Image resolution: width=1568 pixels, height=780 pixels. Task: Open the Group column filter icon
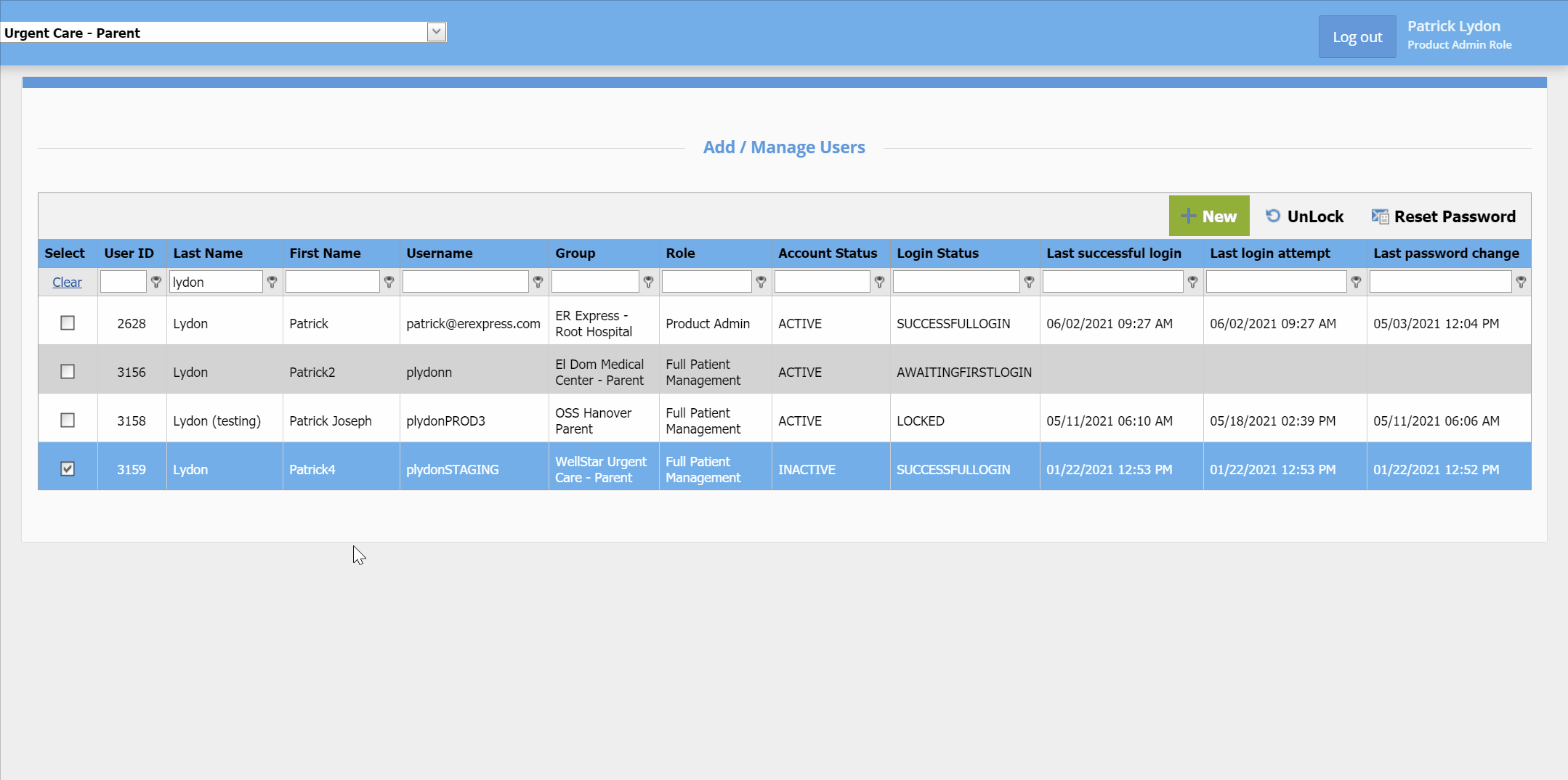[648, 282]
